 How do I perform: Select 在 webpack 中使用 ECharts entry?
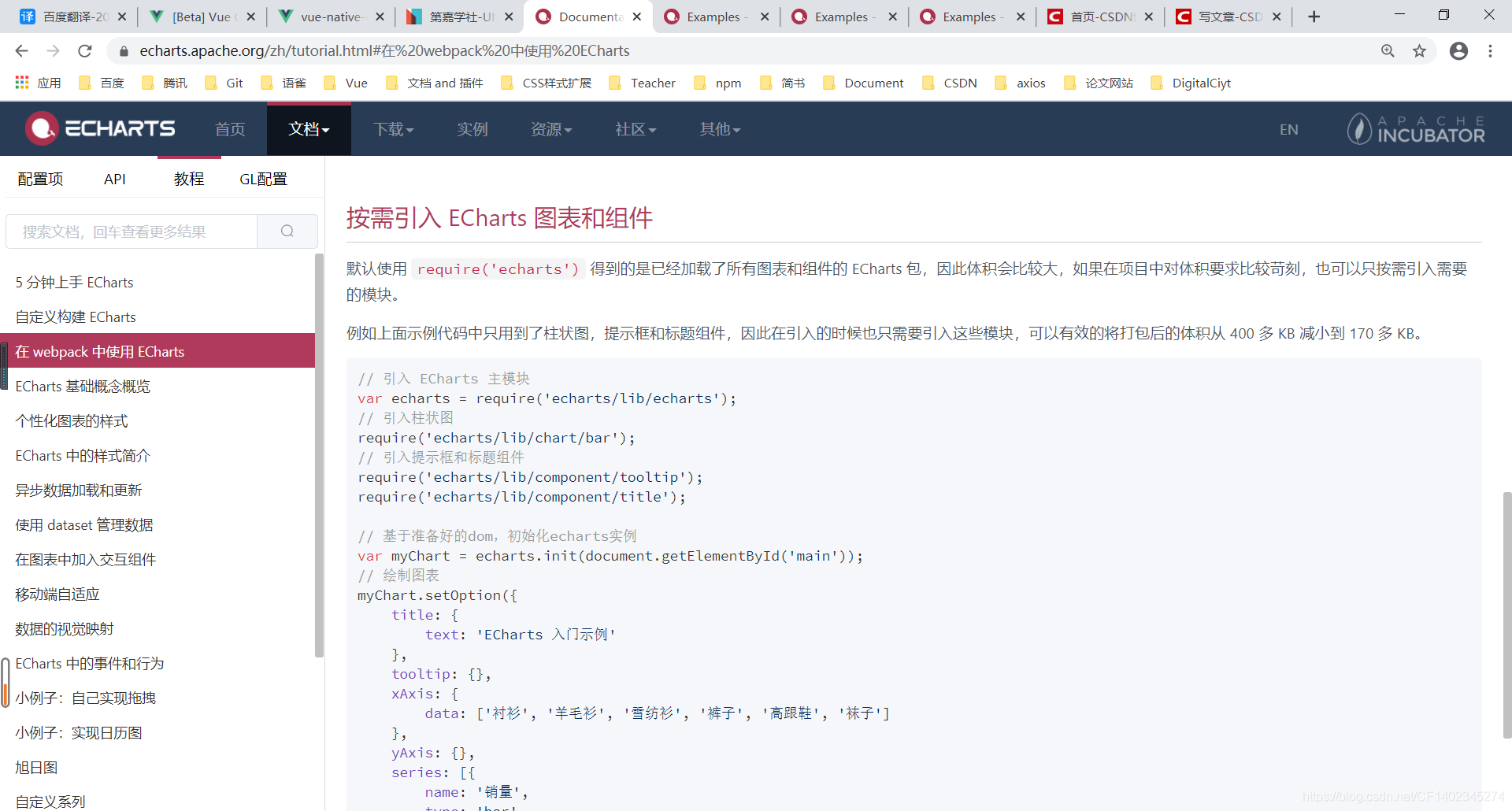(x=157, y=351)
